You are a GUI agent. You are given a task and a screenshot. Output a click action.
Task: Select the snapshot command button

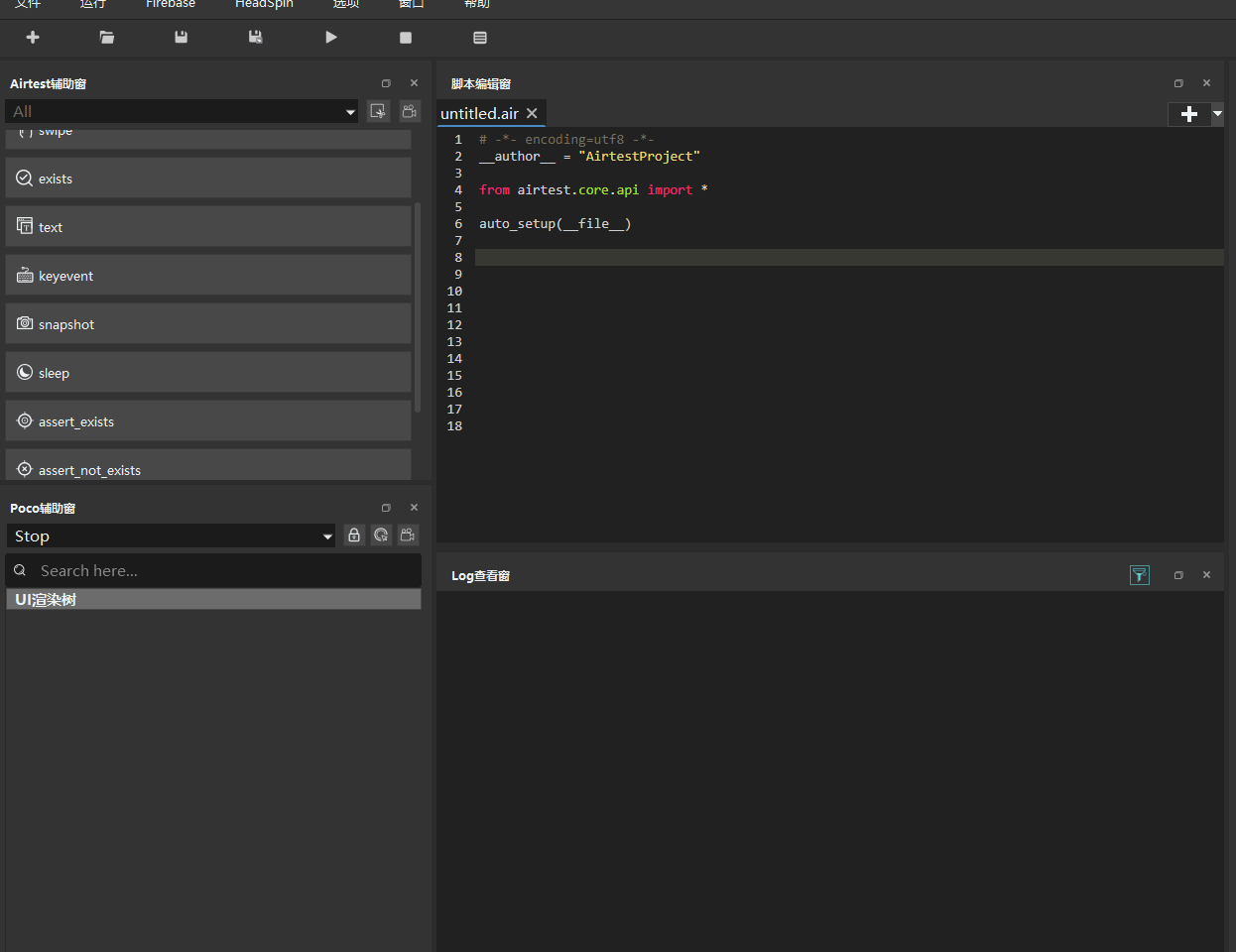(x=208, y=323)
